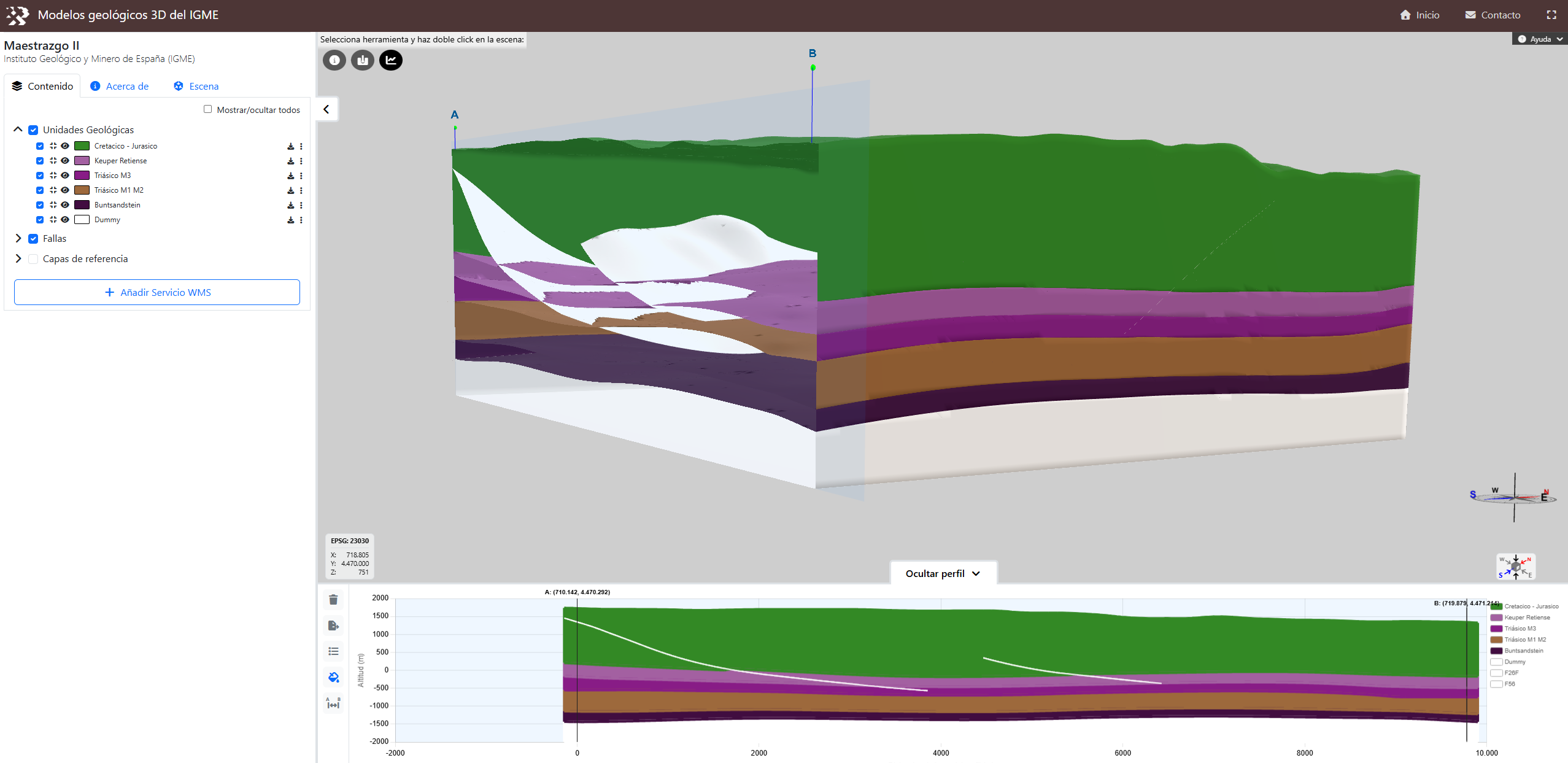Open the profile list icon
1568x763 pixels.
click(x=333, y=651)
